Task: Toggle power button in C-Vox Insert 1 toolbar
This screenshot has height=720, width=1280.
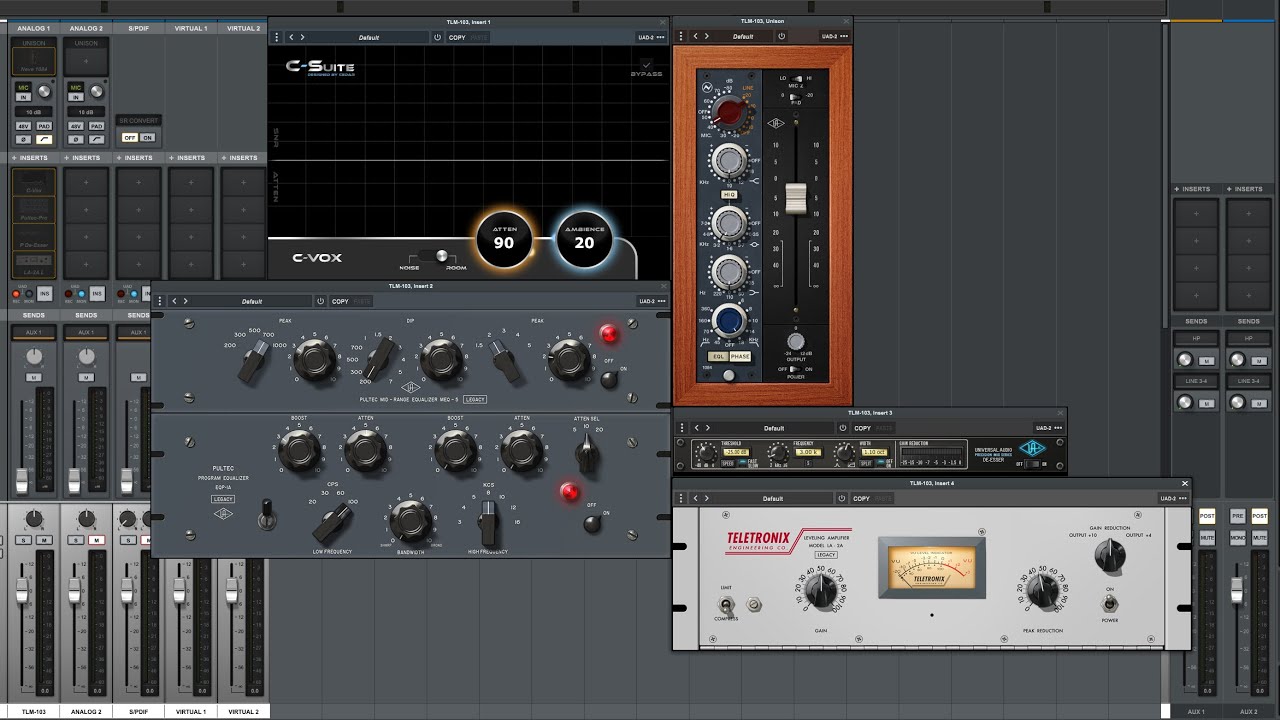Action: (x=437, y=37)
